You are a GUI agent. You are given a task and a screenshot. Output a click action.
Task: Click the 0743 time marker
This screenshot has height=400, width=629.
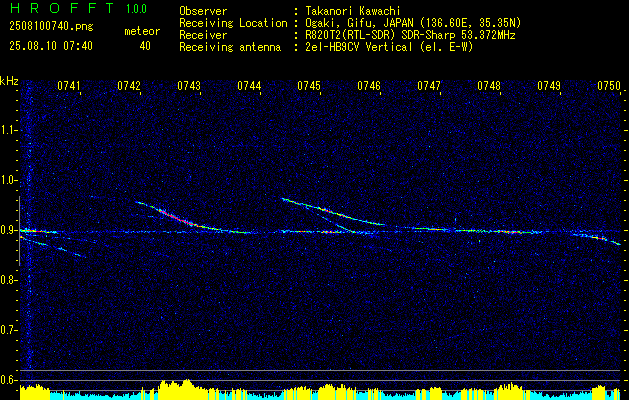(x=189, y=85)
